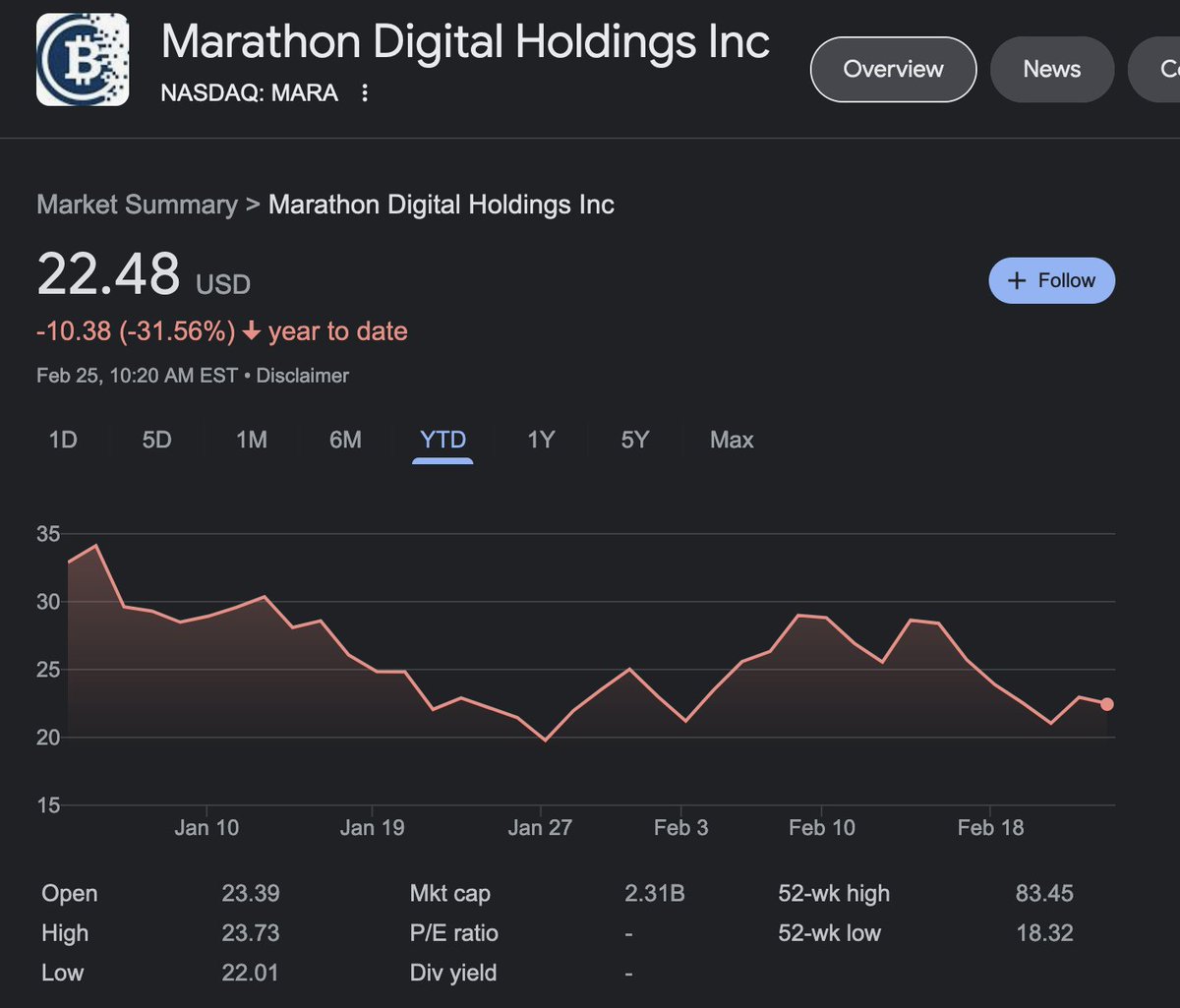Click the Low value 22.01

(x=250, y=973)
